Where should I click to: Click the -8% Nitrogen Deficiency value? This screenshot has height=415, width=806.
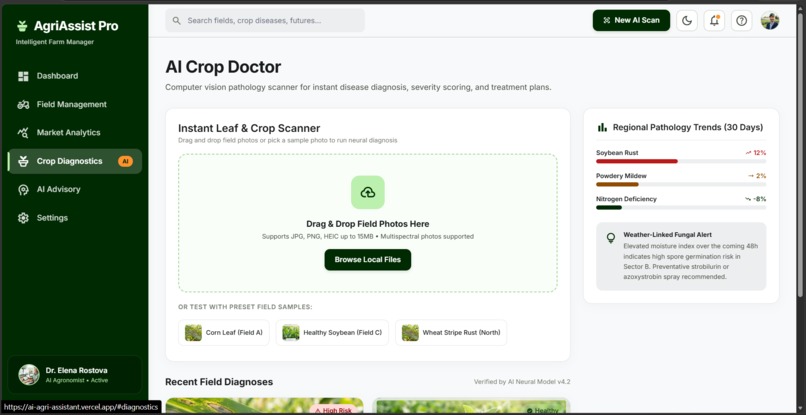760,199
